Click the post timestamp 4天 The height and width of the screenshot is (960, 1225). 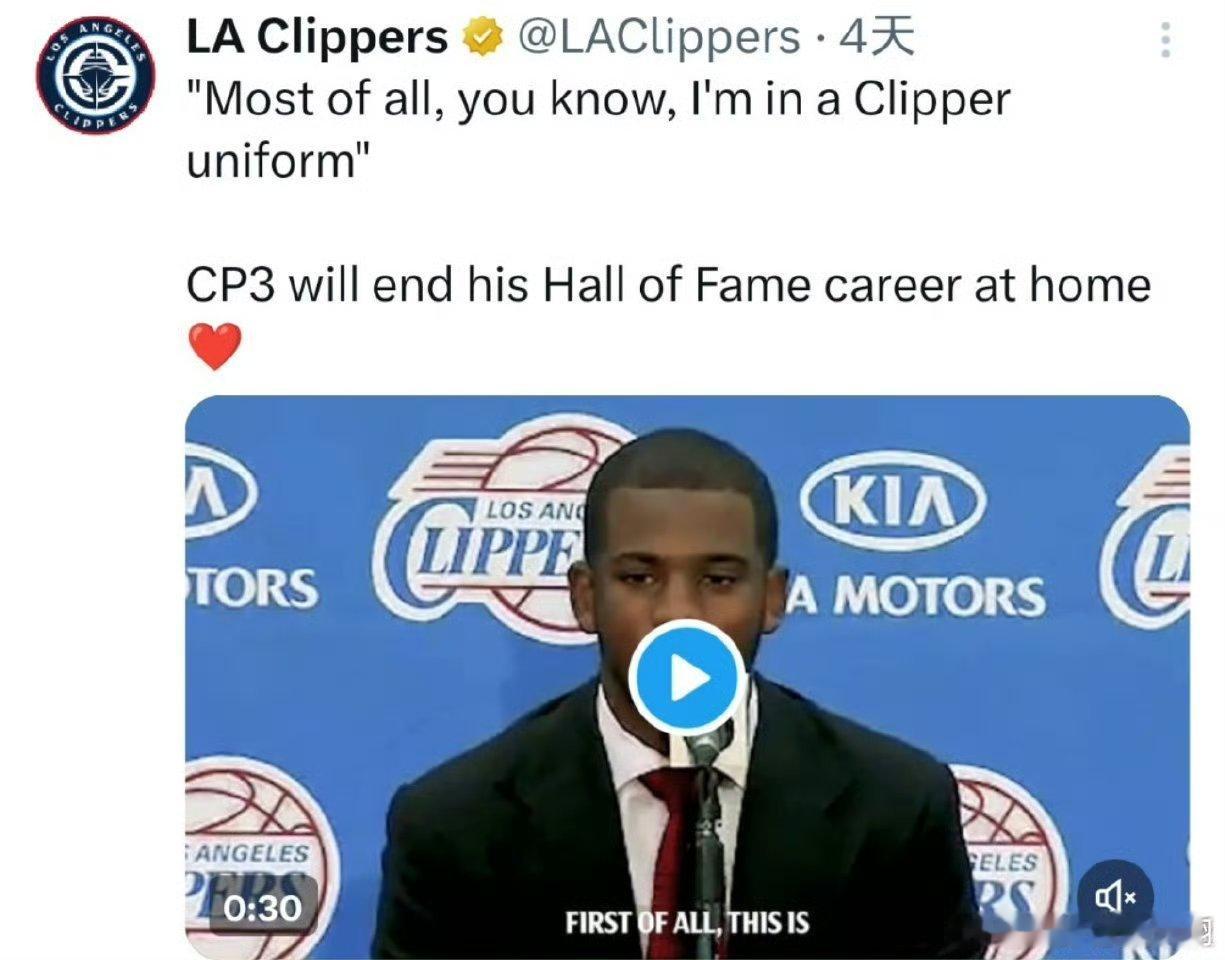(x=876, y=39)
